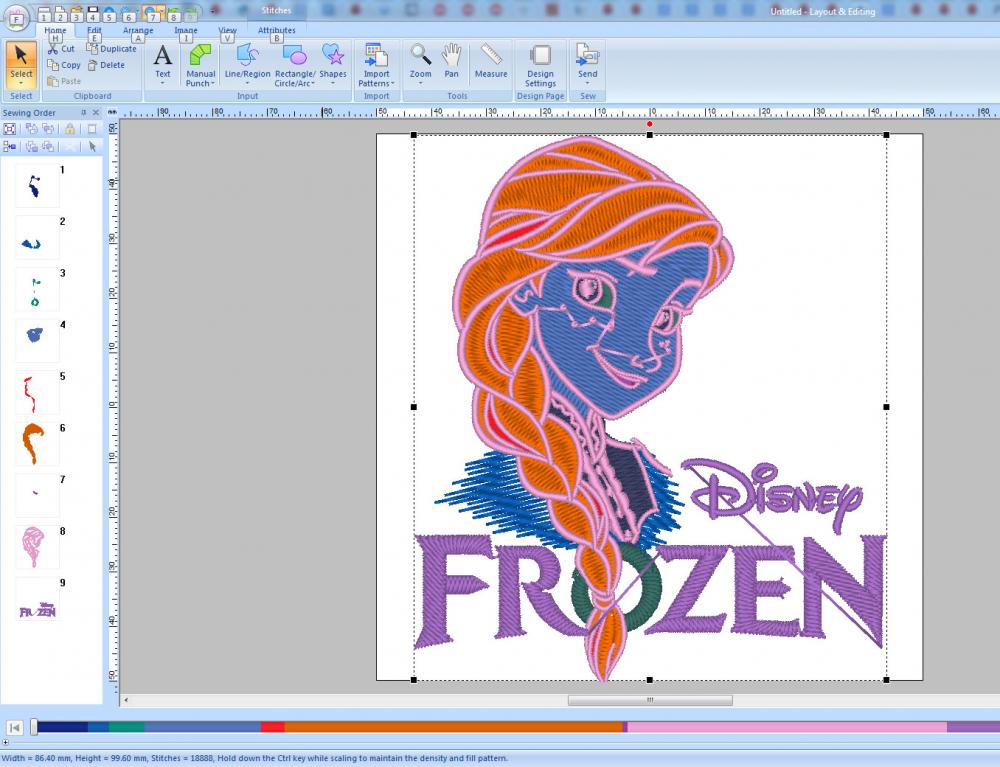Switch to the Attributes ribbon tab
The image size is (1000, 767).
(x=277, y=30)
